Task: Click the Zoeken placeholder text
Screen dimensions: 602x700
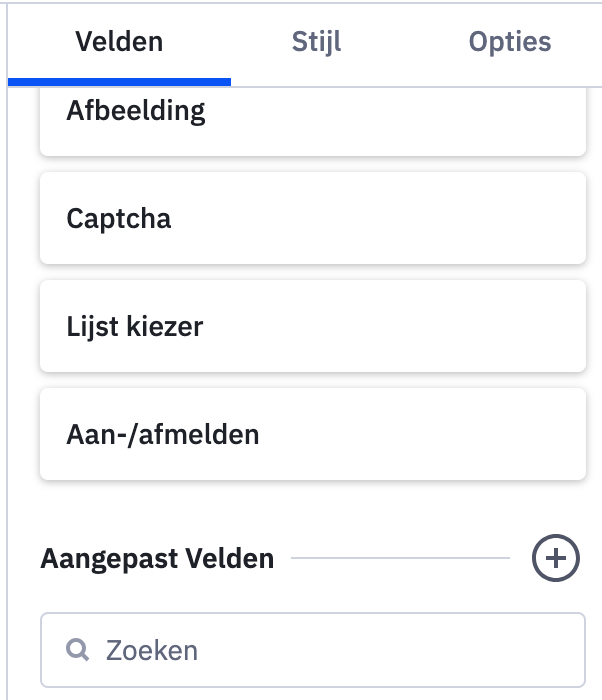Action: click(152, 650)
